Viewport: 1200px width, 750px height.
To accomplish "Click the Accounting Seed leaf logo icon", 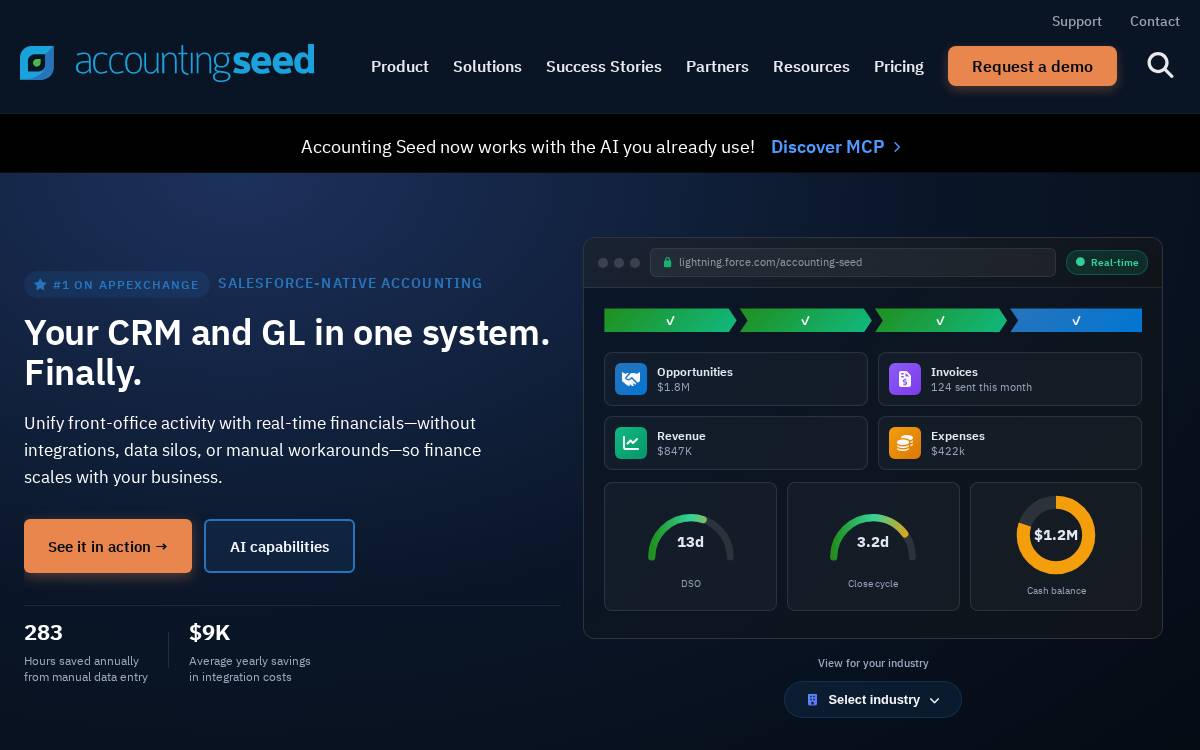I will pos(37,63).
